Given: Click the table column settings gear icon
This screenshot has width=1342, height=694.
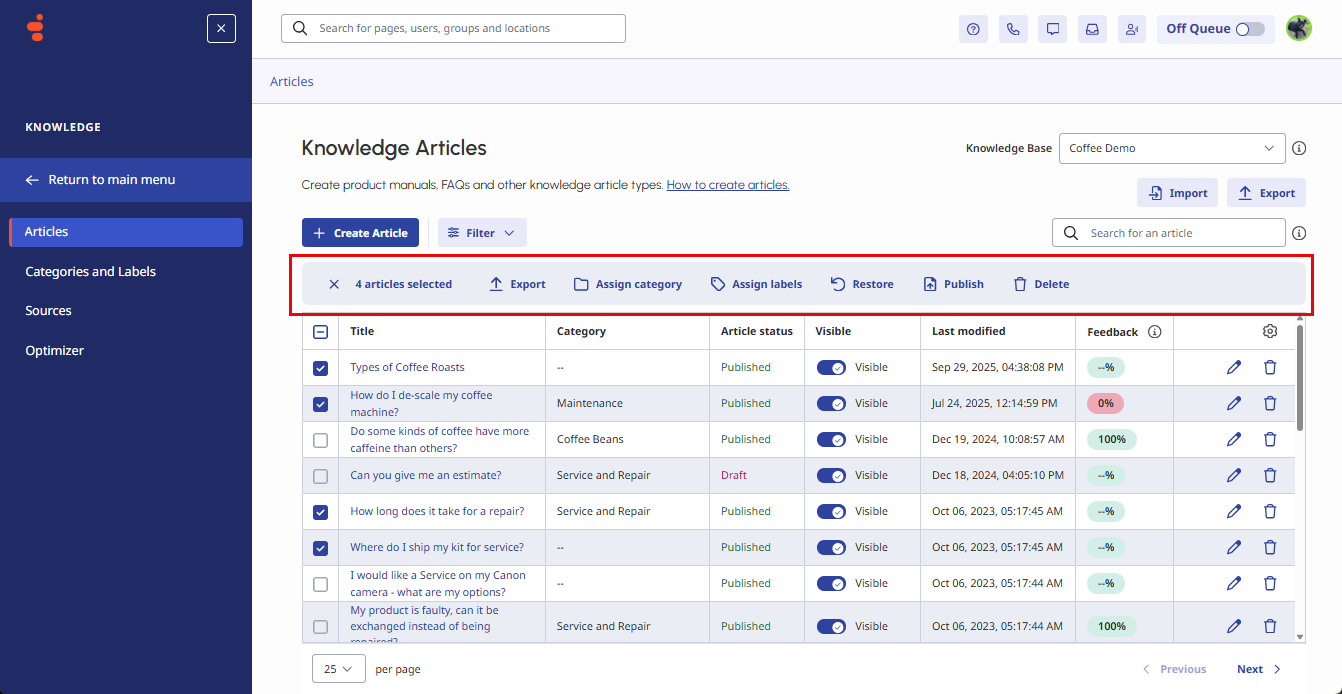Looking at the screenshot, I should click(x=1270, y=331).
